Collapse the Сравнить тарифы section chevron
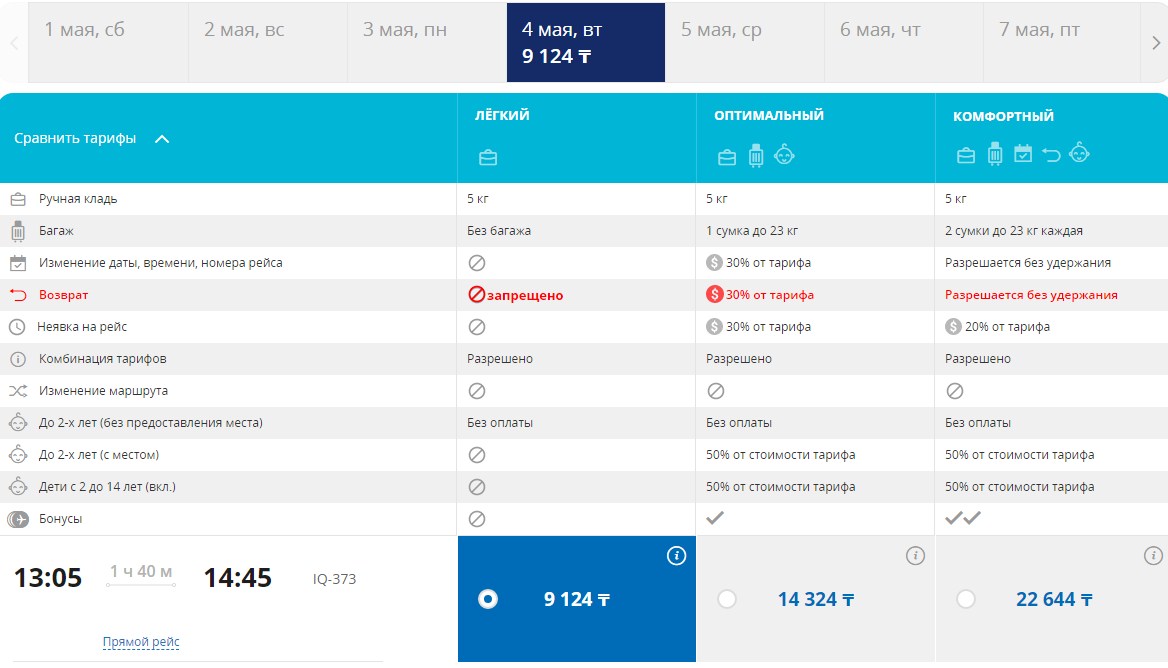Image resolution: width=1168 pixels, height=668 pixels. (162, 139)
